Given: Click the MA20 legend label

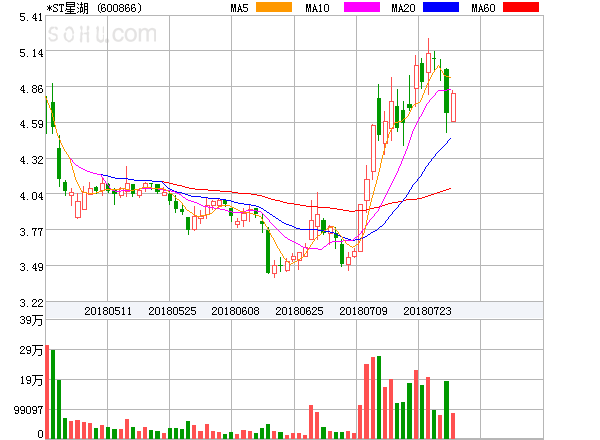Looking at the screenshot, I should [403, 8].
